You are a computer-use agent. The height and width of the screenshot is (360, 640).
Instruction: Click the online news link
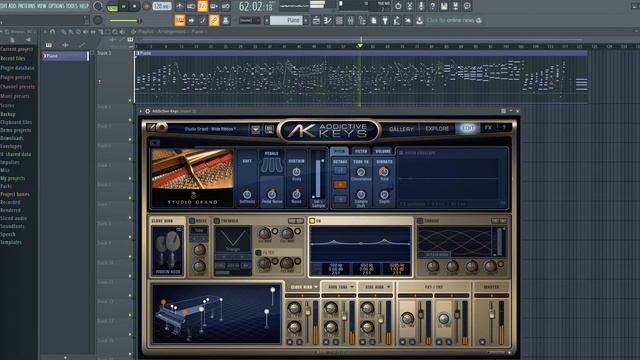click(x=453, y=20)
